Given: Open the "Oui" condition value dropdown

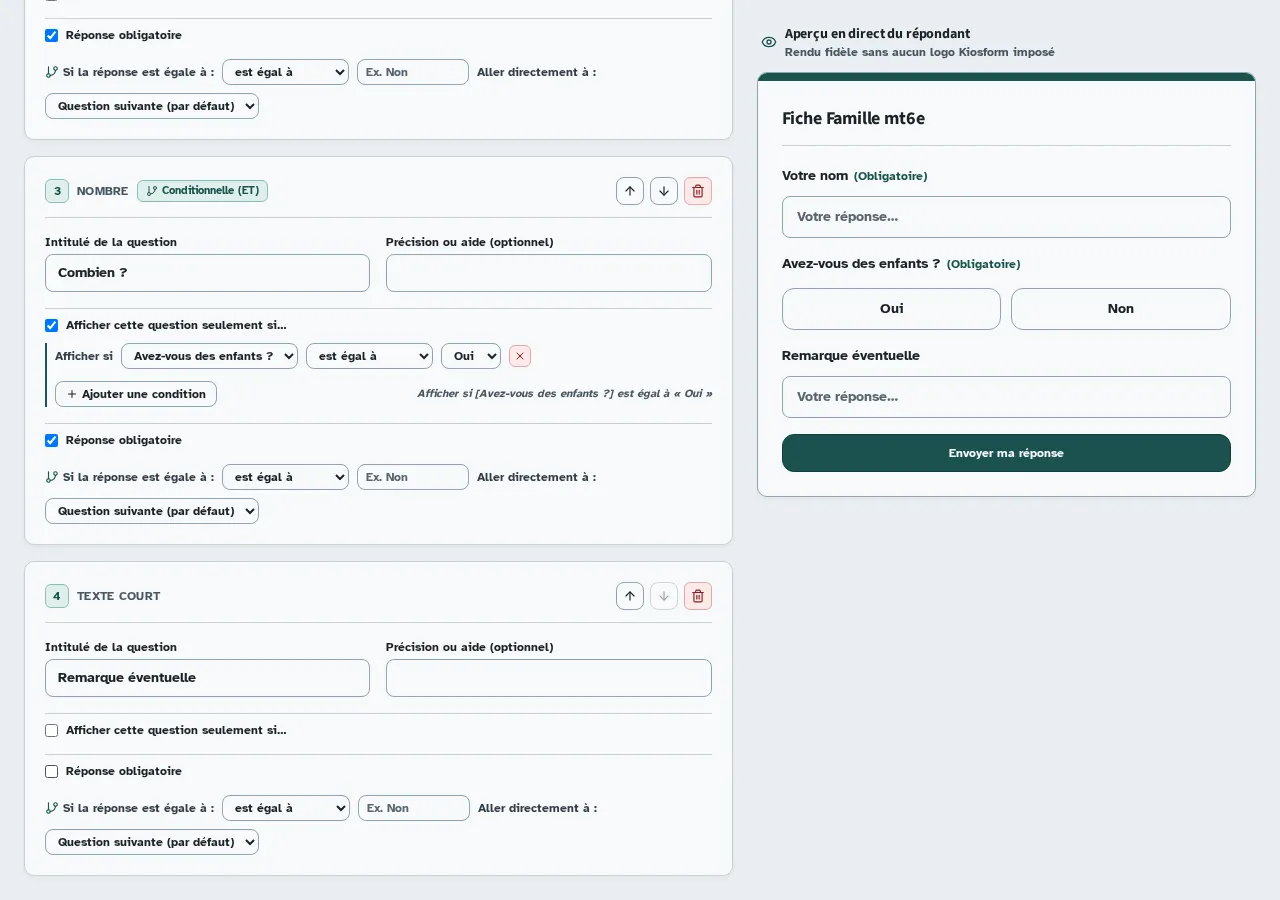Looking at the screenshot, I should [471, 356].
